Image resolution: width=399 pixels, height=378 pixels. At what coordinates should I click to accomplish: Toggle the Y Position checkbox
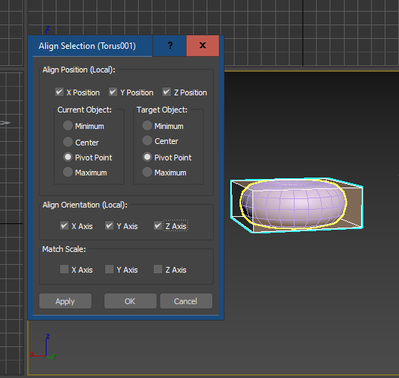click(113, 92)
